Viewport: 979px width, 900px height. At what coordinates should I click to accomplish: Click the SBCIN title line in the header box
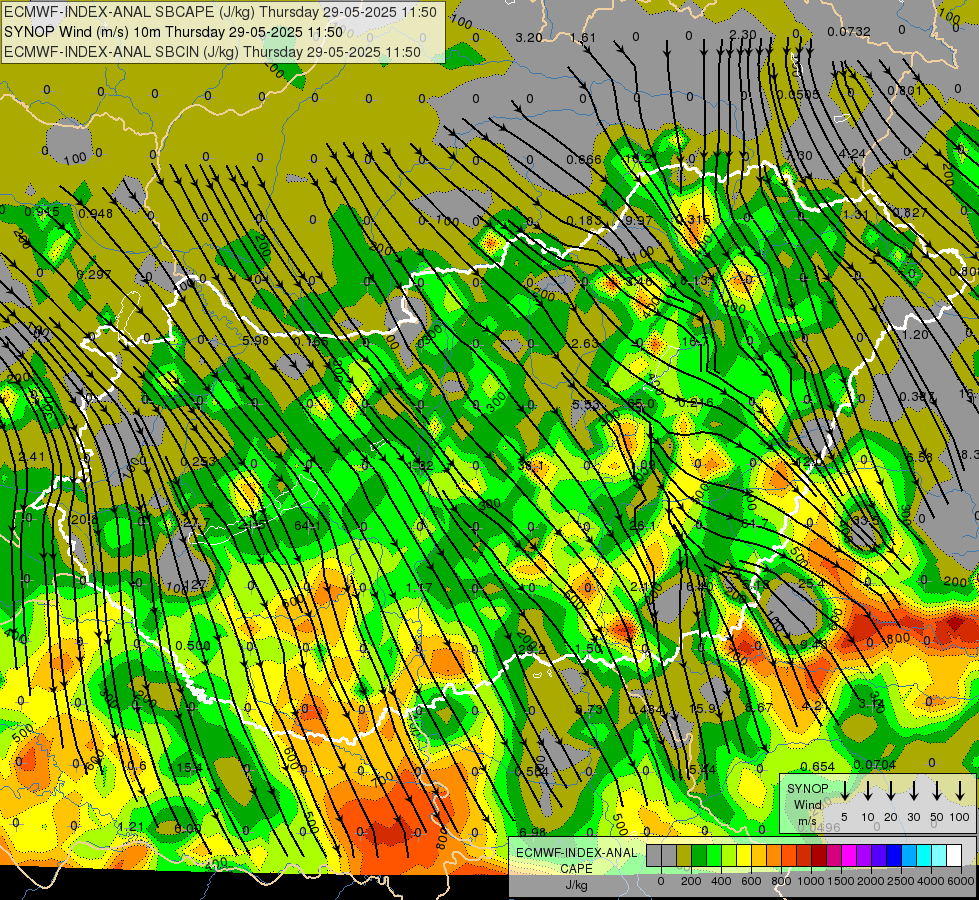tap(212, 52)
